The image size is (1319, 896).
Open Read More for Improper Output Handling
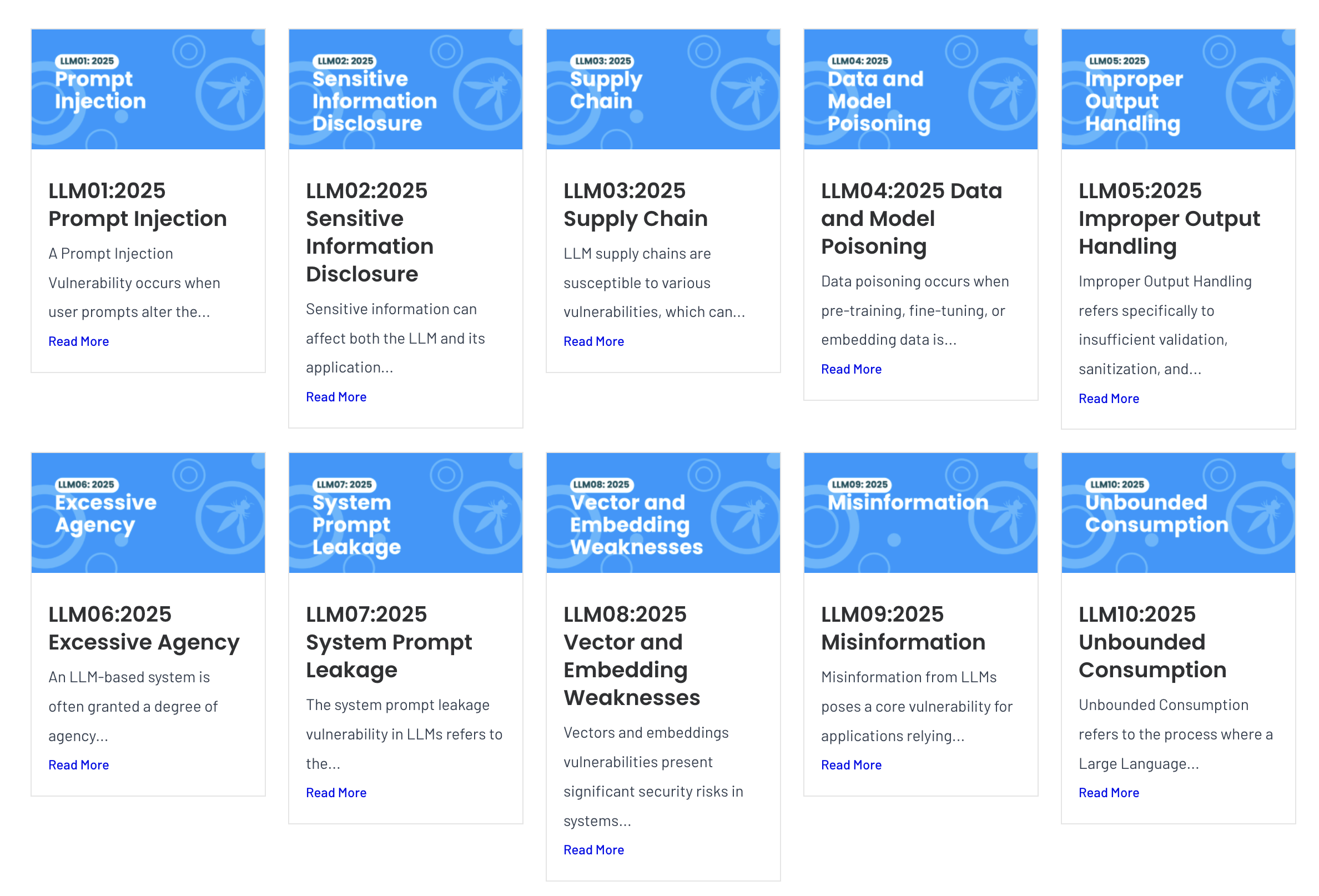(1109, 399)
